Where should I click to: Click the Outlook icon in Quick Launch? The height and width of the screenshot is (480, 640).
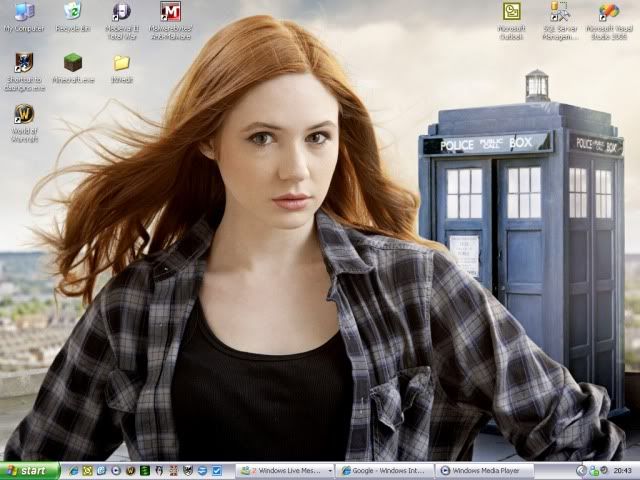[x=87, y=471]
